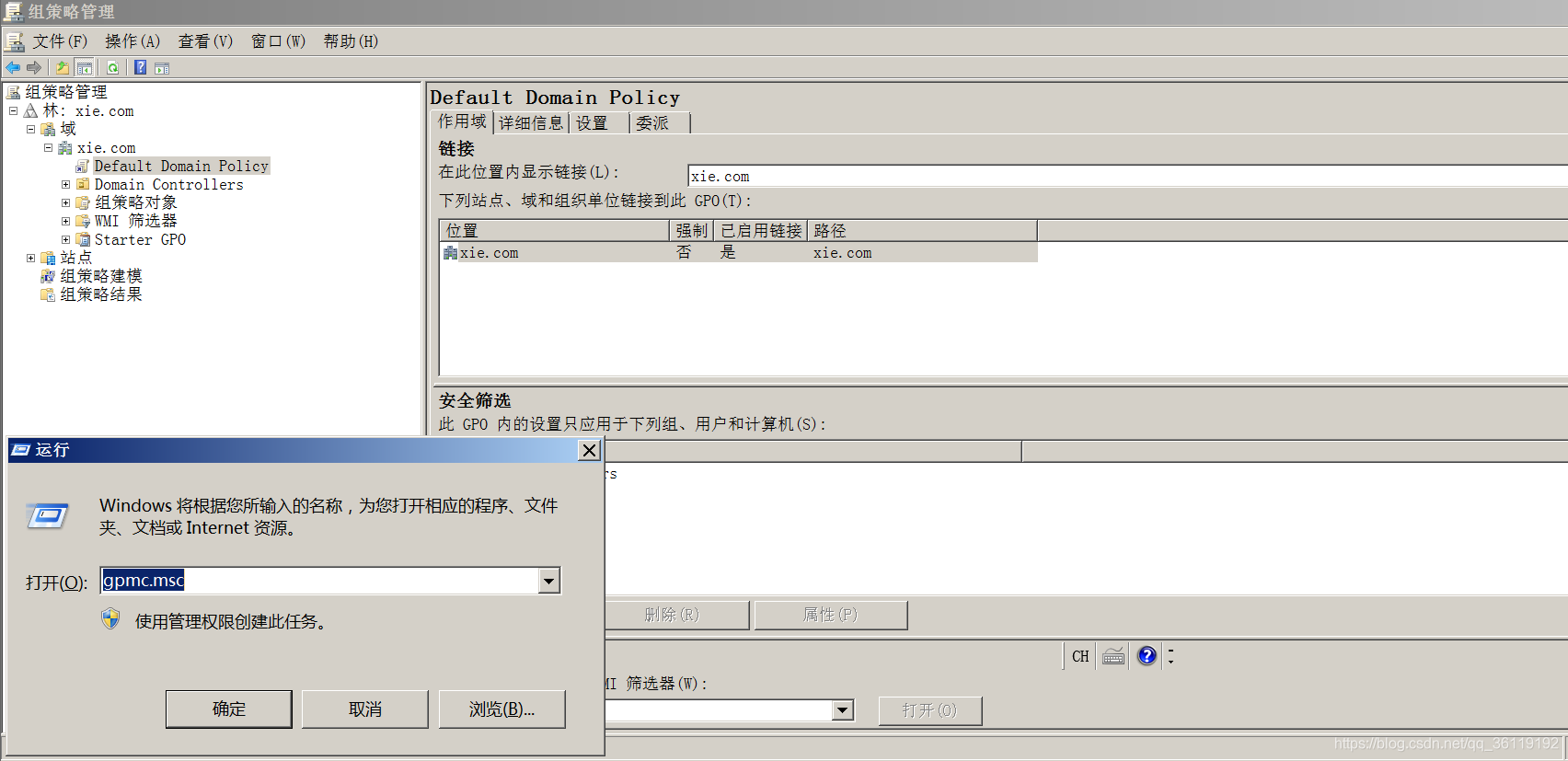The image size is (1568, 761).
Task: Collapse the 域 node
Action: click(30, 129)
